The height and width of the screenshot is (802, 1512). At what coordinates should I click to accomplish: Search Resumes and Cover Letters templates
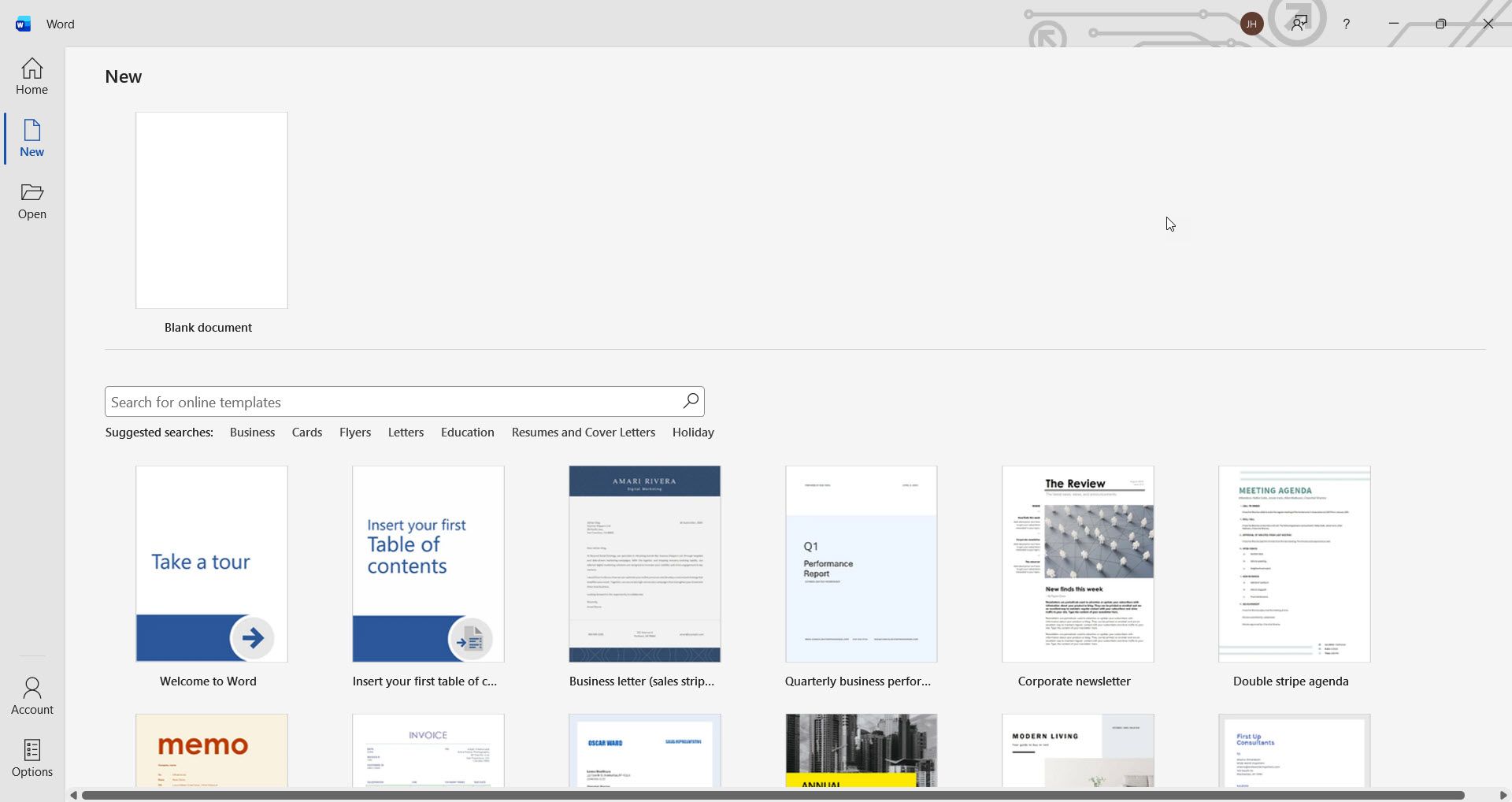584,433
